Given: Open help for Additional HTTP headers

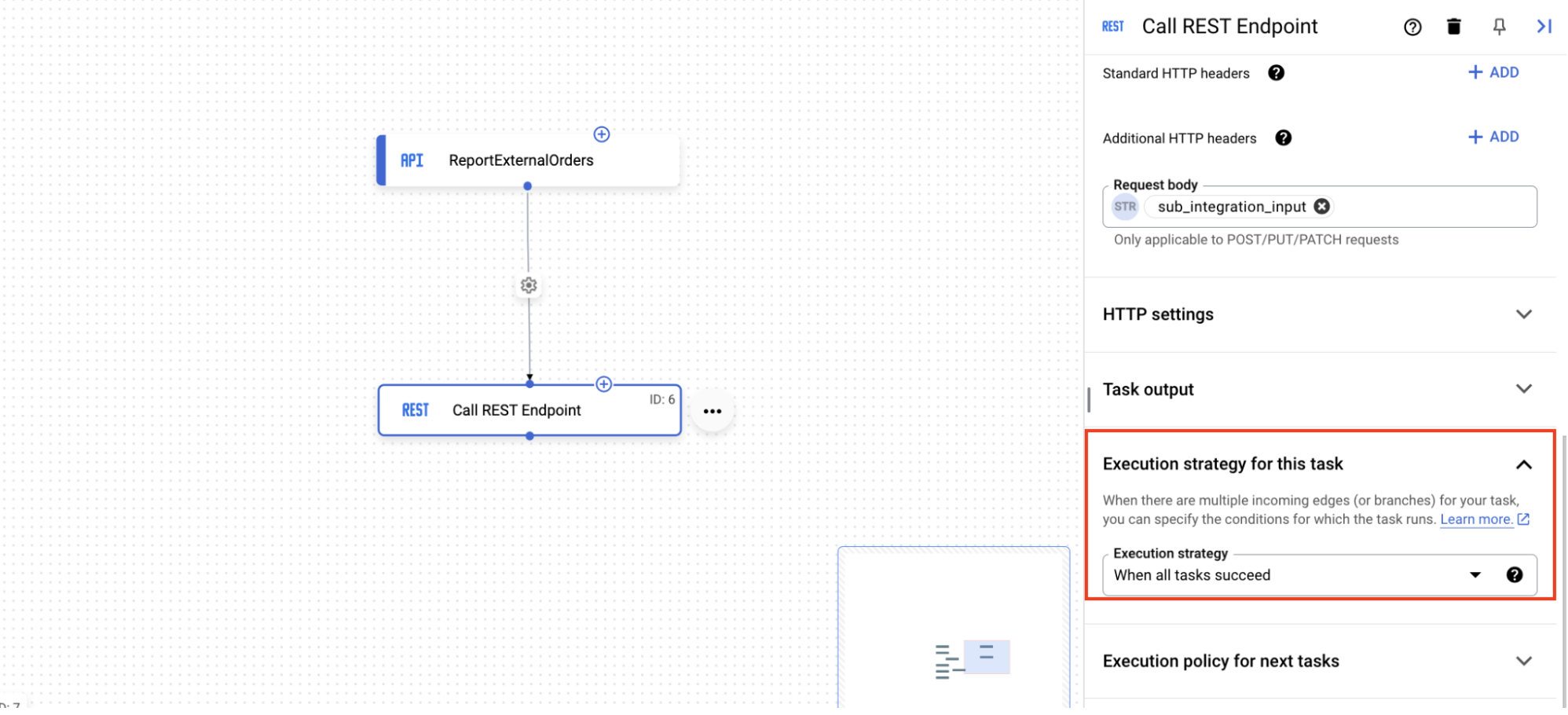Looking at the screenshot, I should tap(1284, 137).
